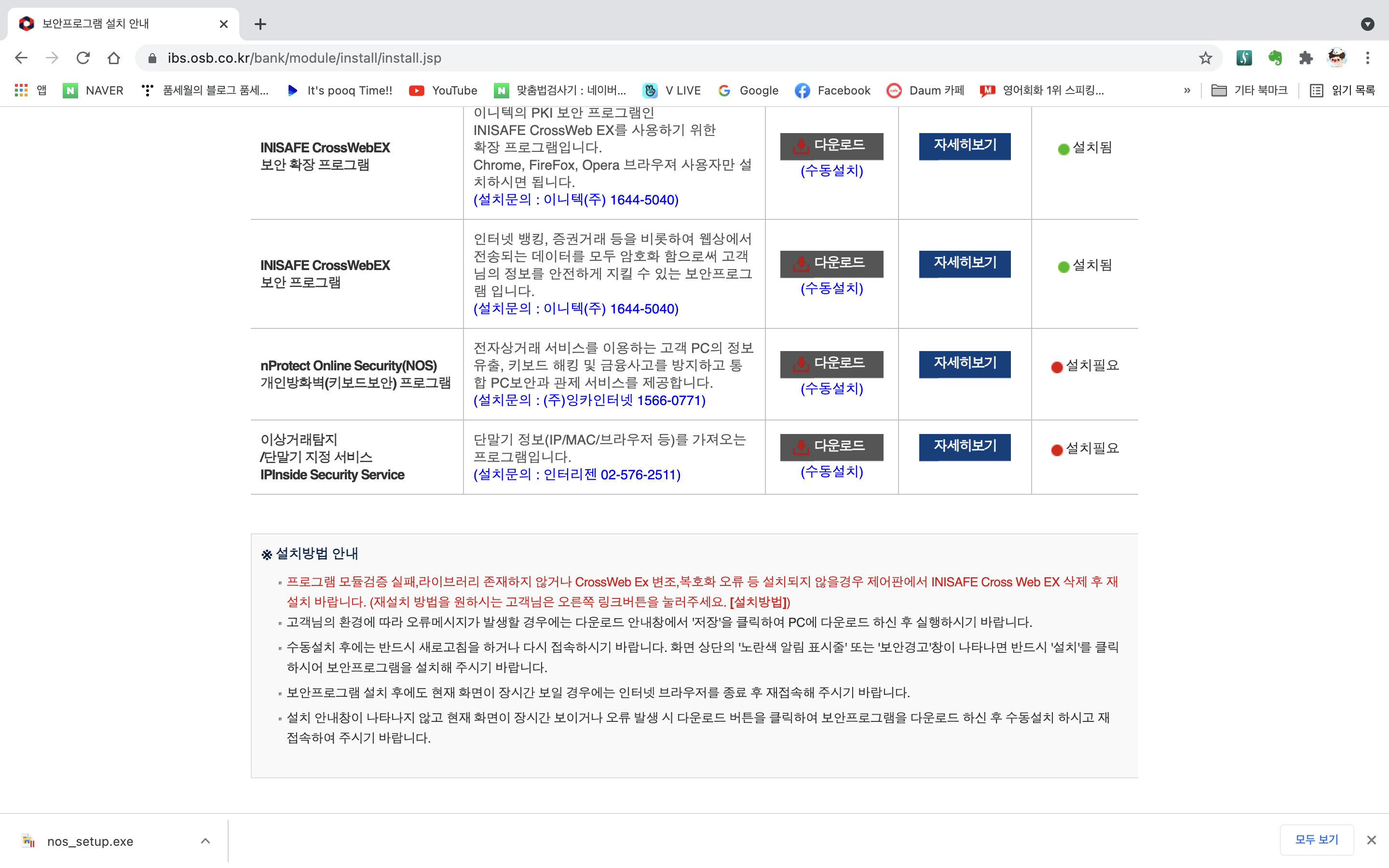This screenshot has height=868, width=1389.
Task: Click the profile avatar icon
Action: [1337, 58]
